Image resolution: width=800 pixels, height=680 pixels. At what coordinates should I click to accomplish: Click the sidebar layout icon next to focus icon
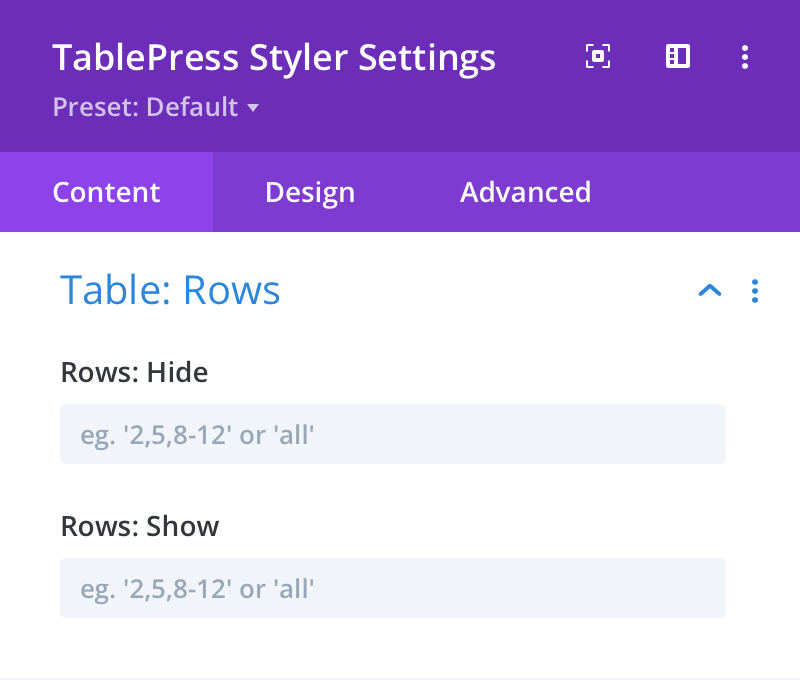pos(677,56)
